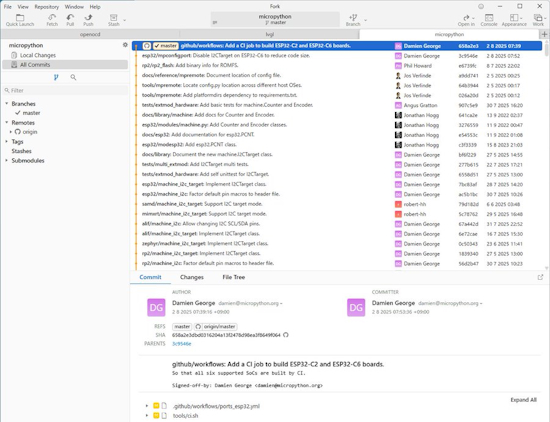Select commit 'esp32/modesp32: Add esp32.PCNT class'

click(337, 145)
